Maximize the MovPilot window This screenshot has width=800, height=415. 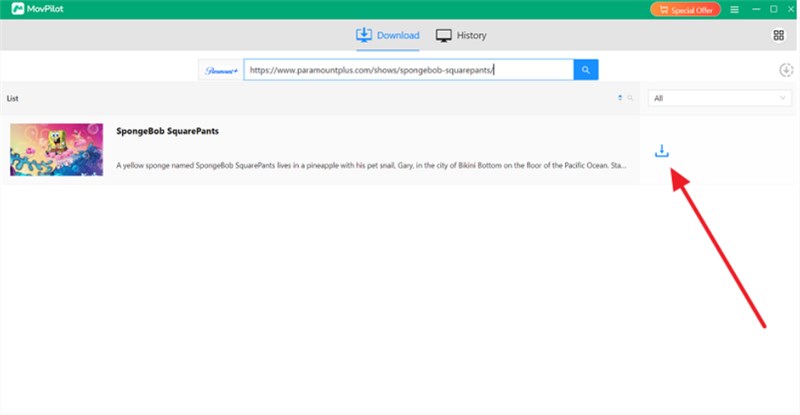(x=773, y=9)
